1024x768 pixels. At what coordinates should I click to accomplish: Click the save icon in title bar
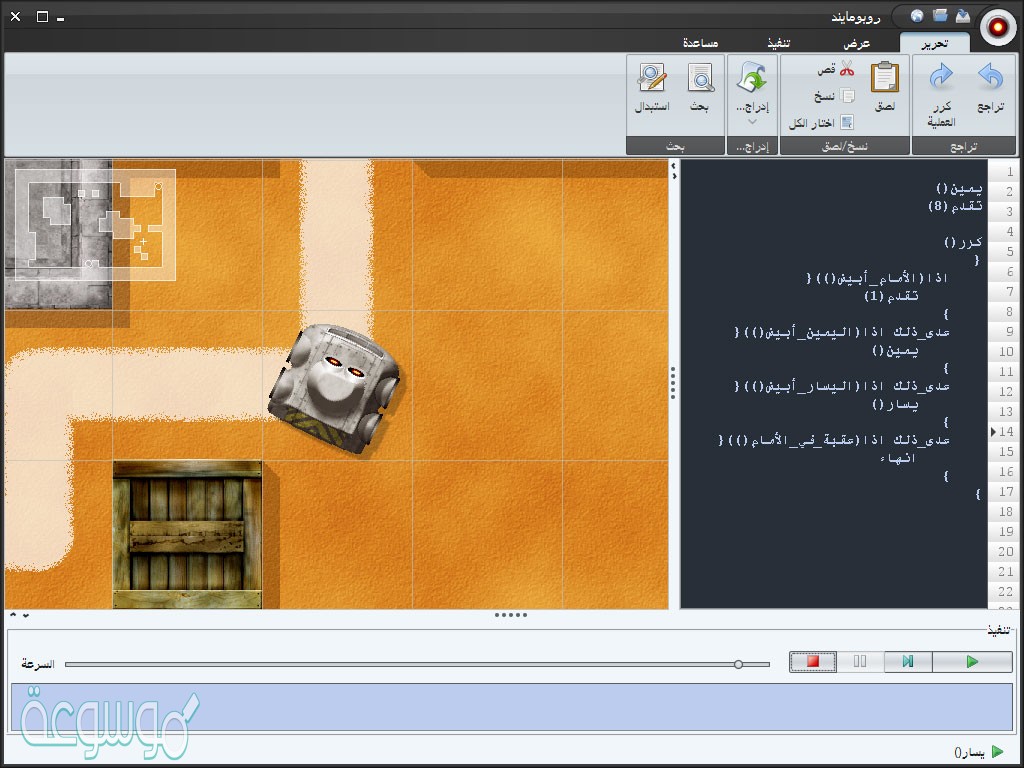click(x=962, y=16)
